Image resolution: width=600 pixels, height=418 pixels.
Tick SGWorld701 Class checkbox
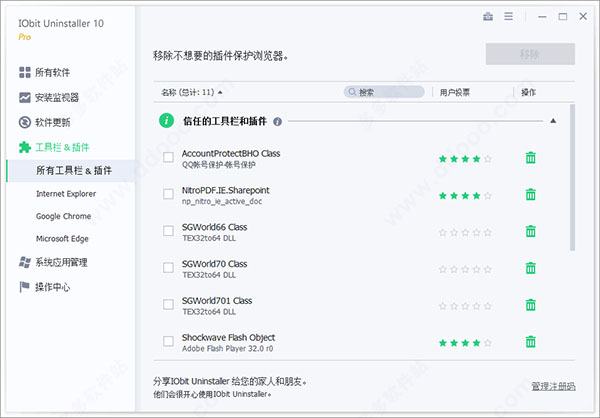(x=168, y=305)
